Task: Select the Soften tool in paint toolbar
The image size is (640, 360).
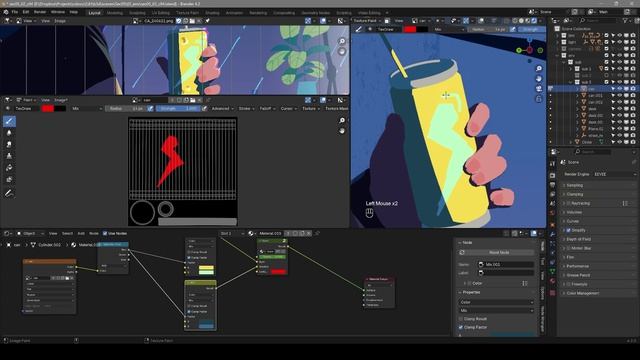Action: click(9, 133)
